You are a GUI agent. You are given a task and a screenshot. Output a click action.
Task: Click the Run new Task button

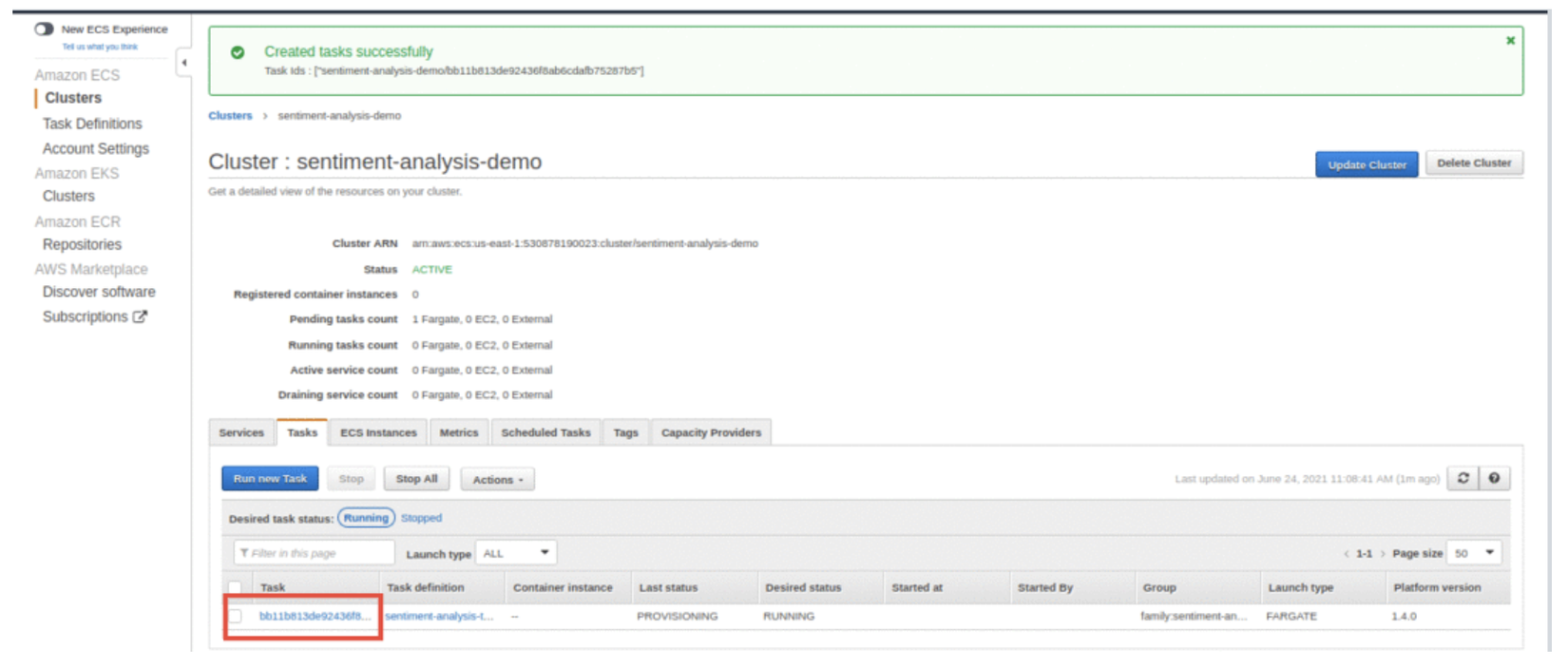tap(270, 479)
